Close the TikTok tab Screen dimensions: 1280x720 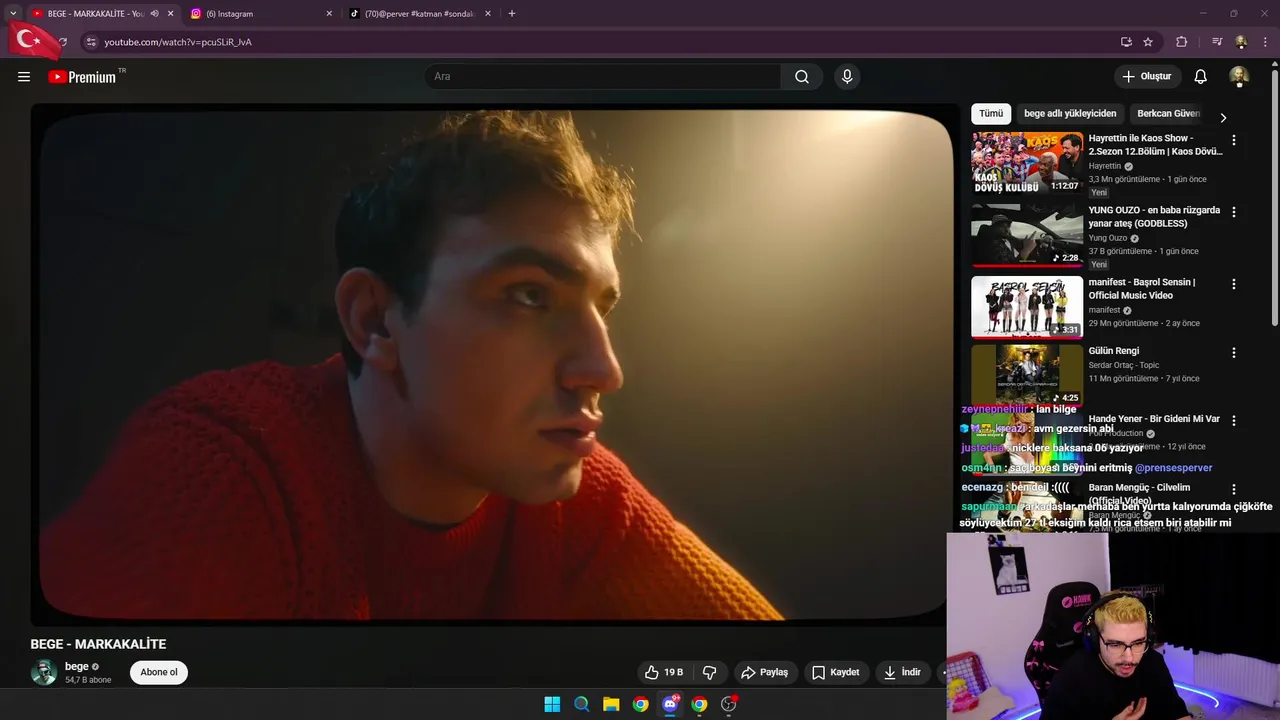coord(488,14)
